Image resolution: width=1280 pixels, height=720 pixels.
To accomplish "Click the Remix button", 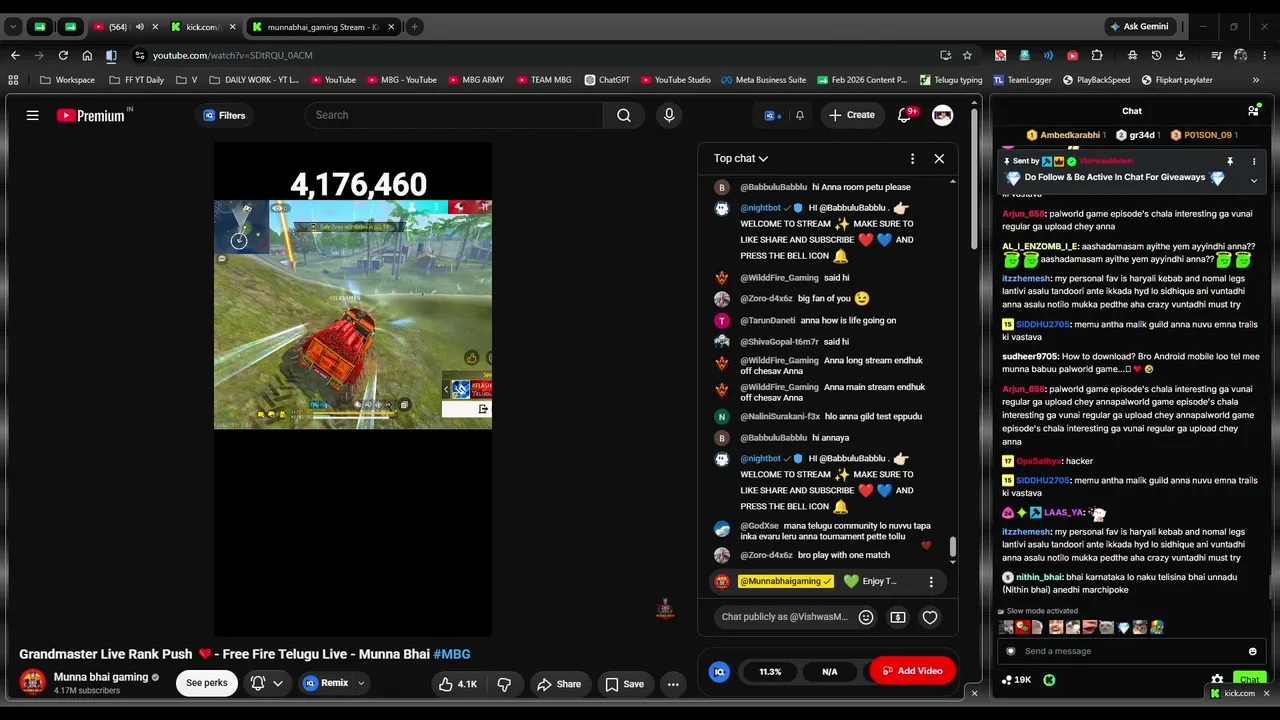I will tap(327, 683).
